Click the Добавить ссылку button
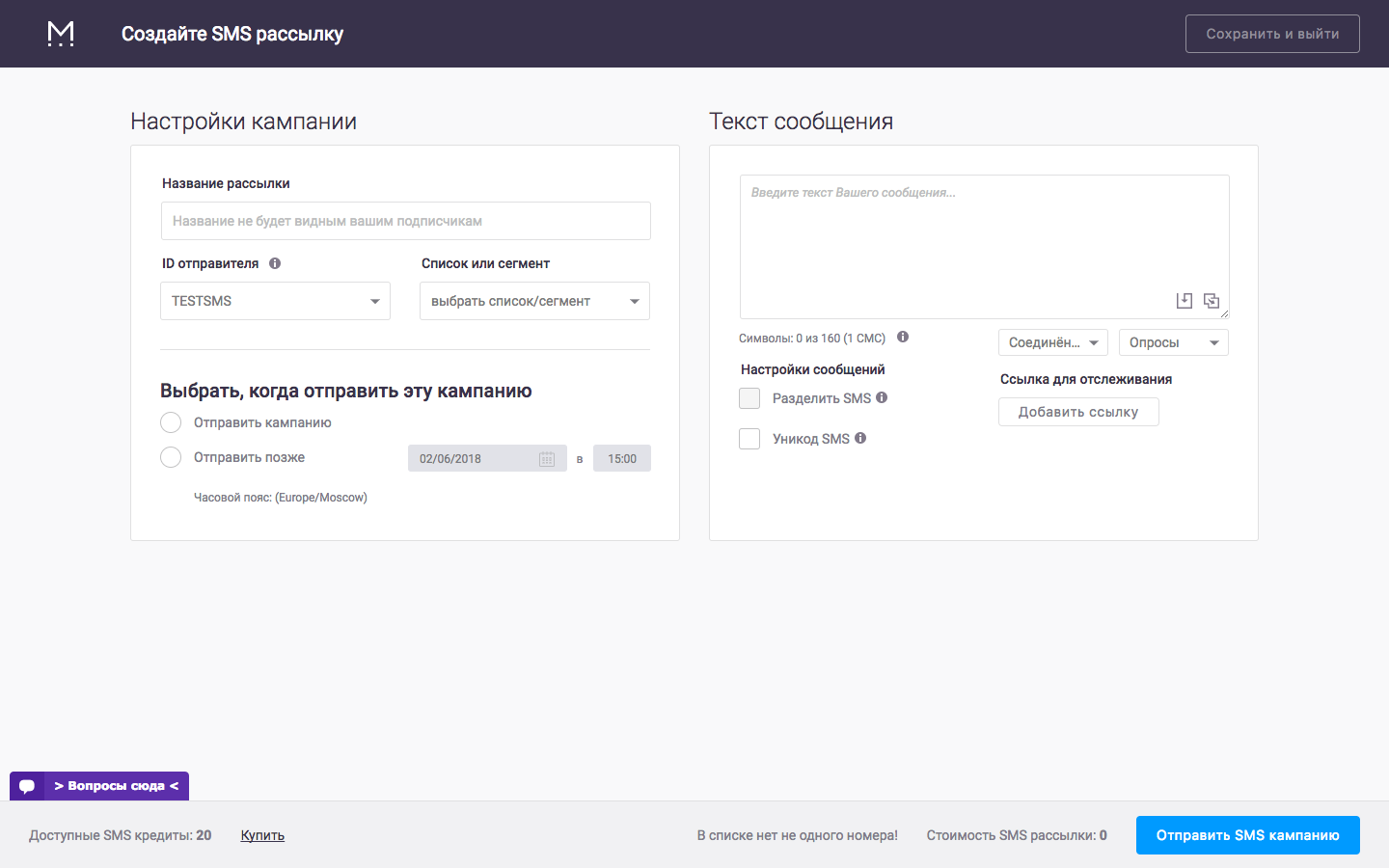1389x868 pixels. (1078, 411)
